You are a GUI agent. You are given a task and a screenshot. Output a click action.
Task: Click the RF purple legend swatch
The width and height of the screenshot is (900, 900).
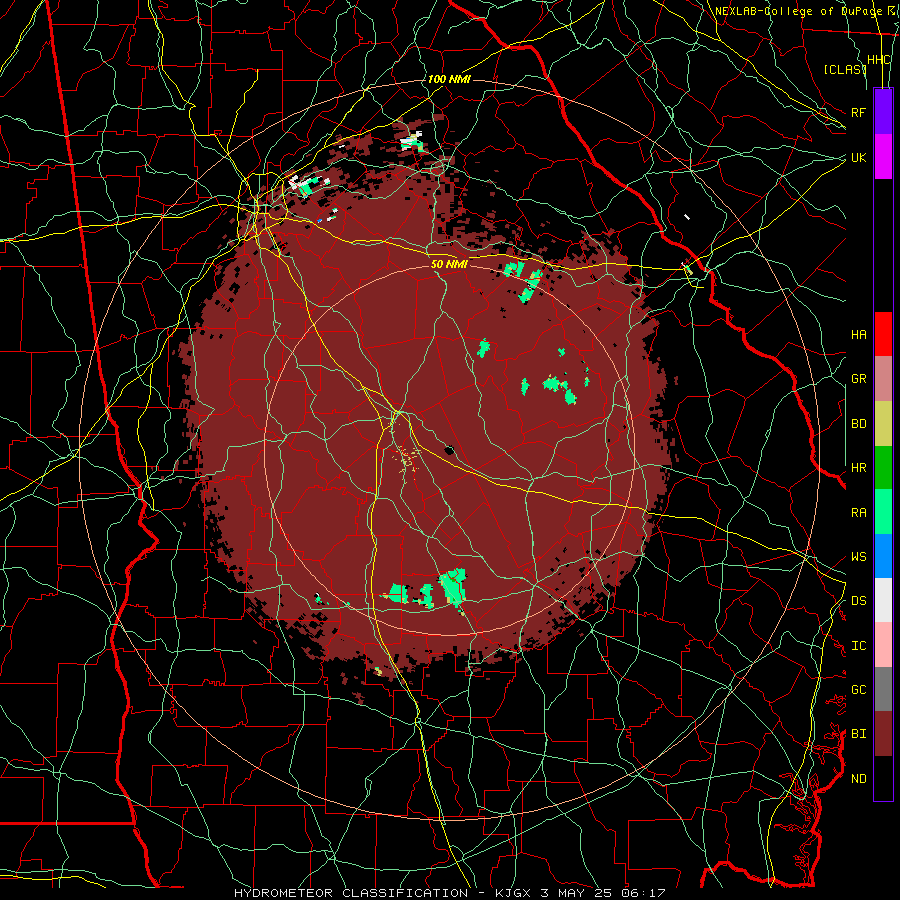[883, 112]
